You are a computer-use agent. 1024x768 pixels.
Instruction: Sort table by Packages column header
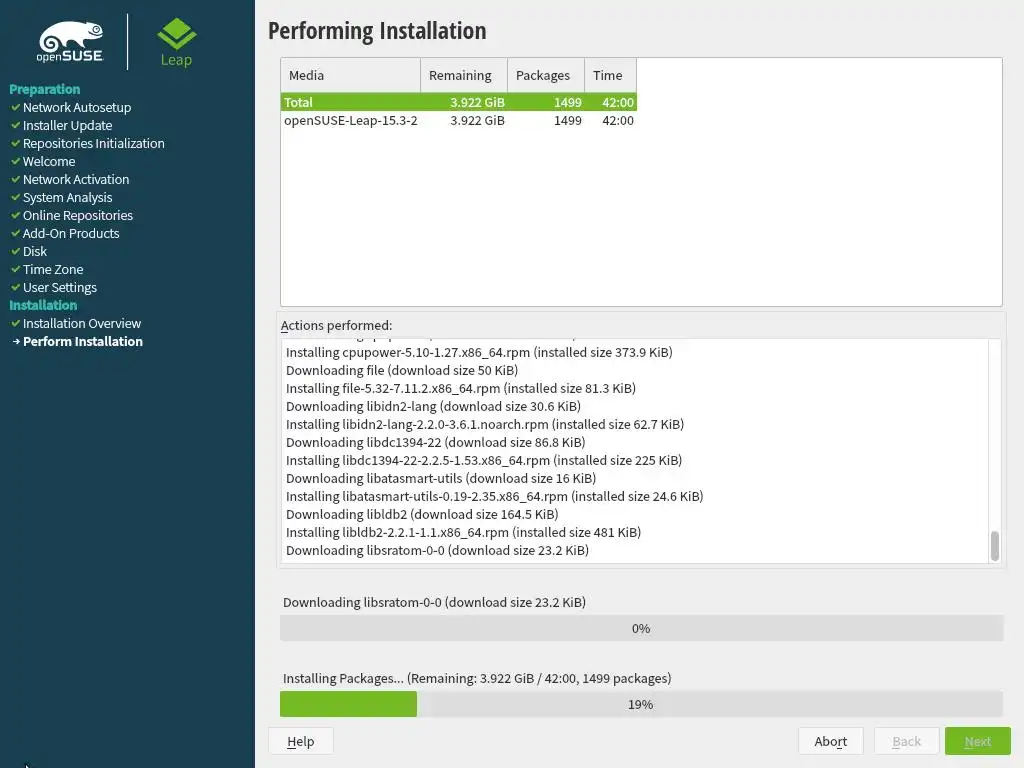point(545,75)
